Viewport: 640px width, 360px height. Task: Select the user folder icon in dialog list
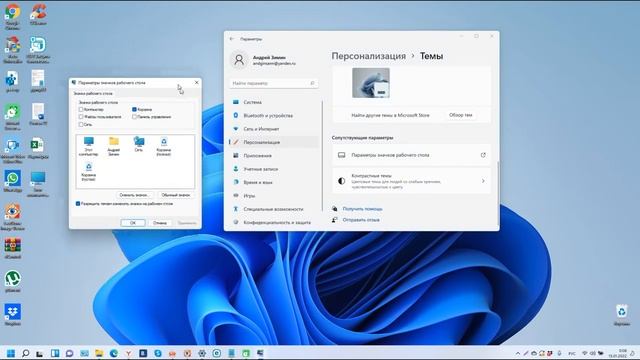114,147
